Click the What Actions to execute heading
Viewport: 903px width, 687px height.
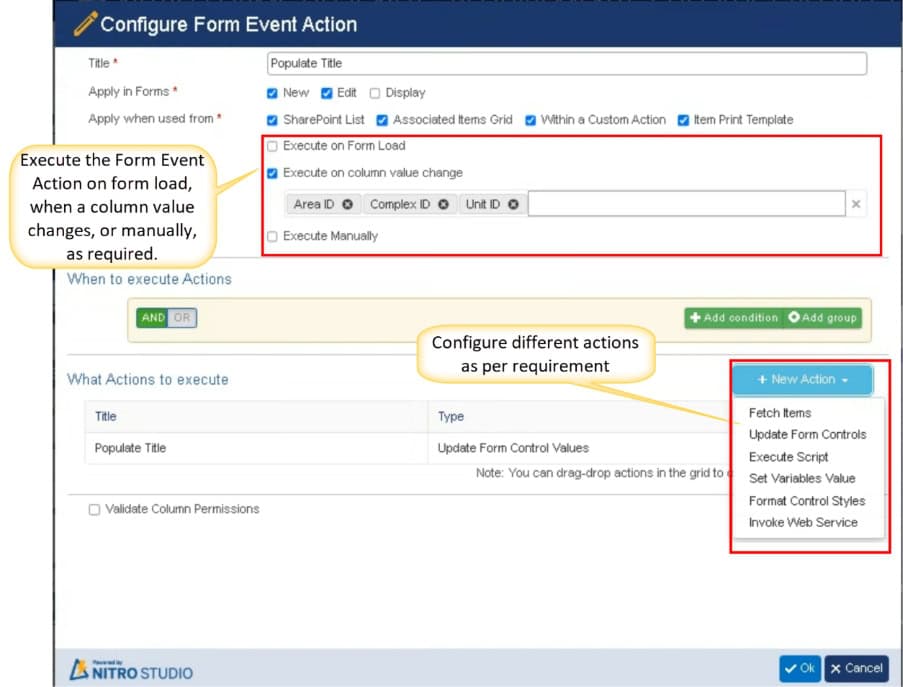(x=147, y=379)
